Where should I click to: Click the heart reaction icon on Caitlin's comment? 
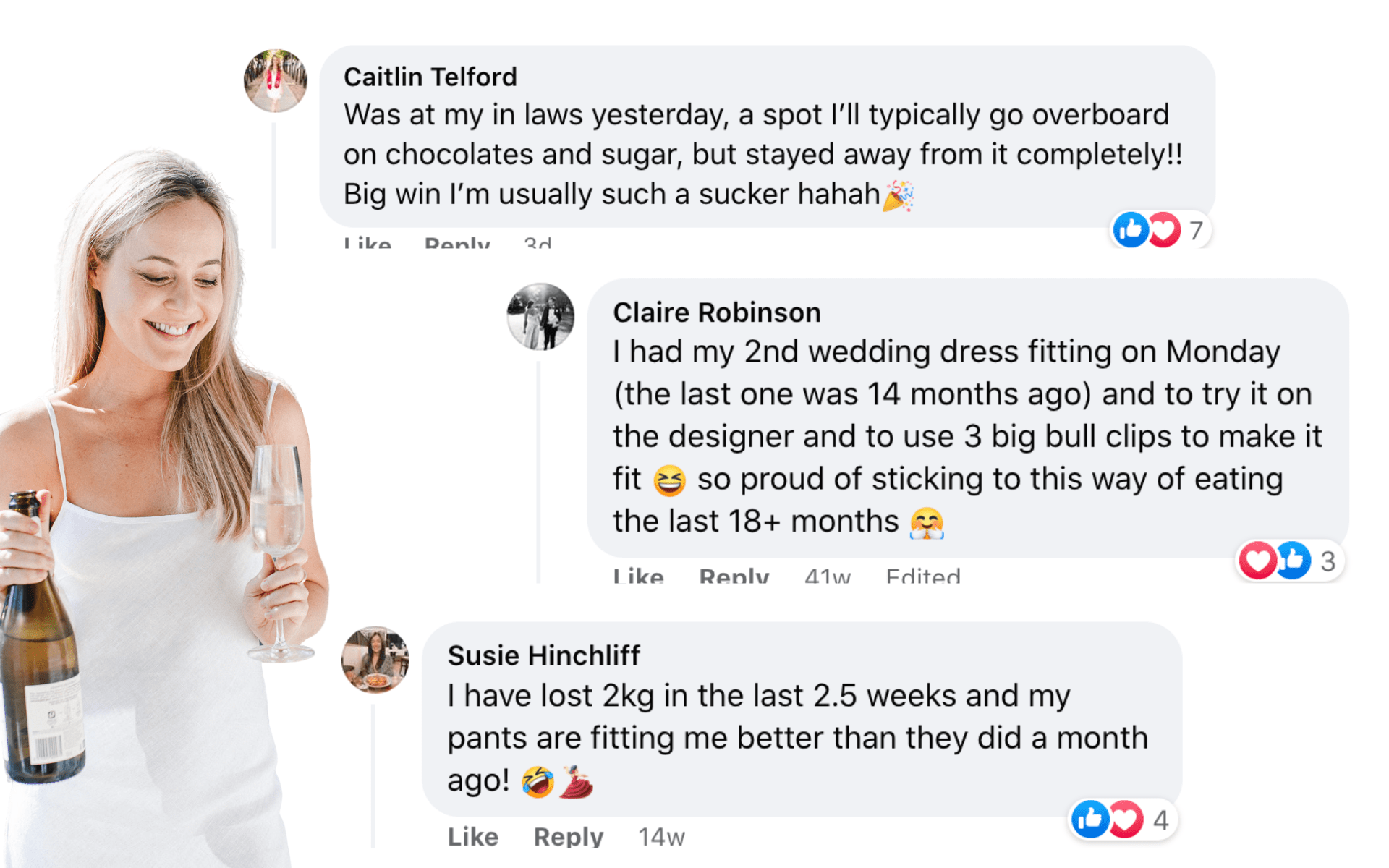coord(1165,230)
